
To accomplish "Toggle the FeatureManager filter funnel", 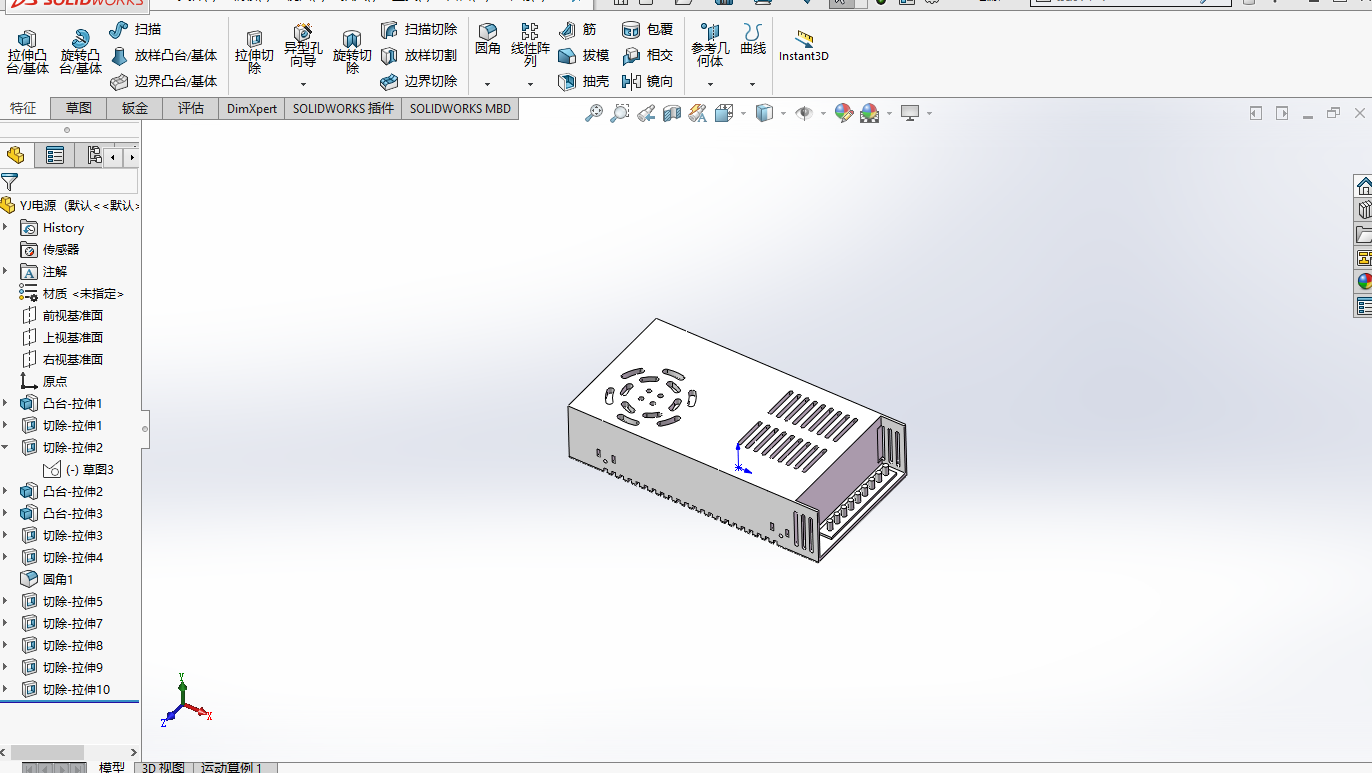I will tap(10, 182).
